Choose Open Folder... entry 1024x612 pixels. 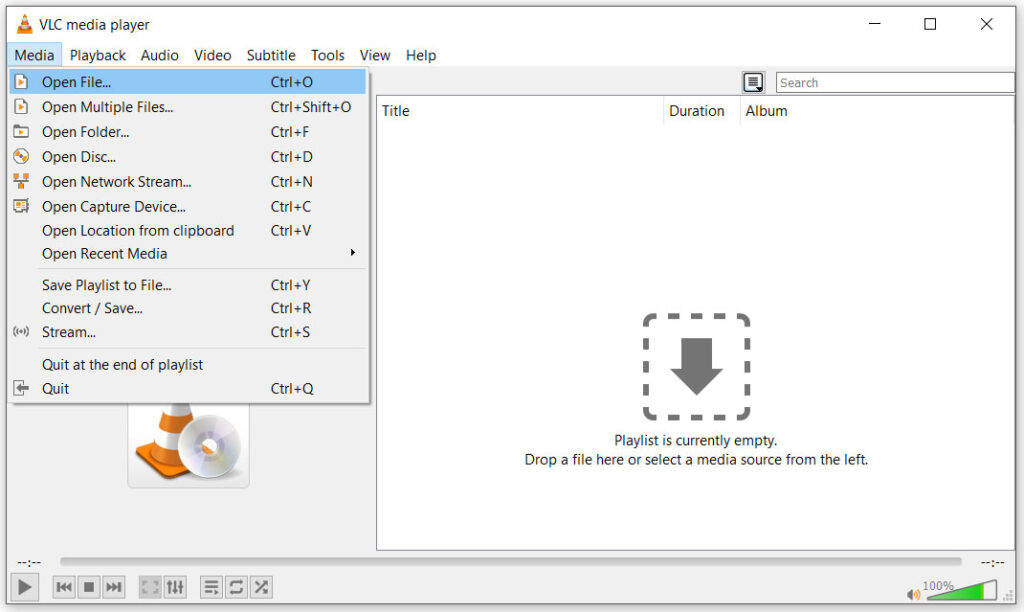(188, 132)
